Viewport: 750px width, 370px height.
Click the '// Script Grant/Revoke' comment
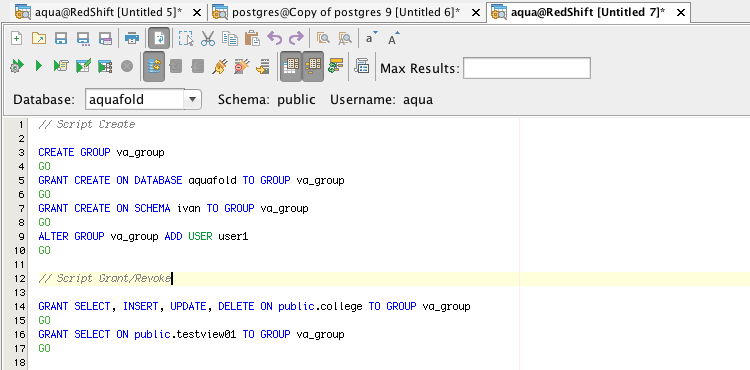105,278
